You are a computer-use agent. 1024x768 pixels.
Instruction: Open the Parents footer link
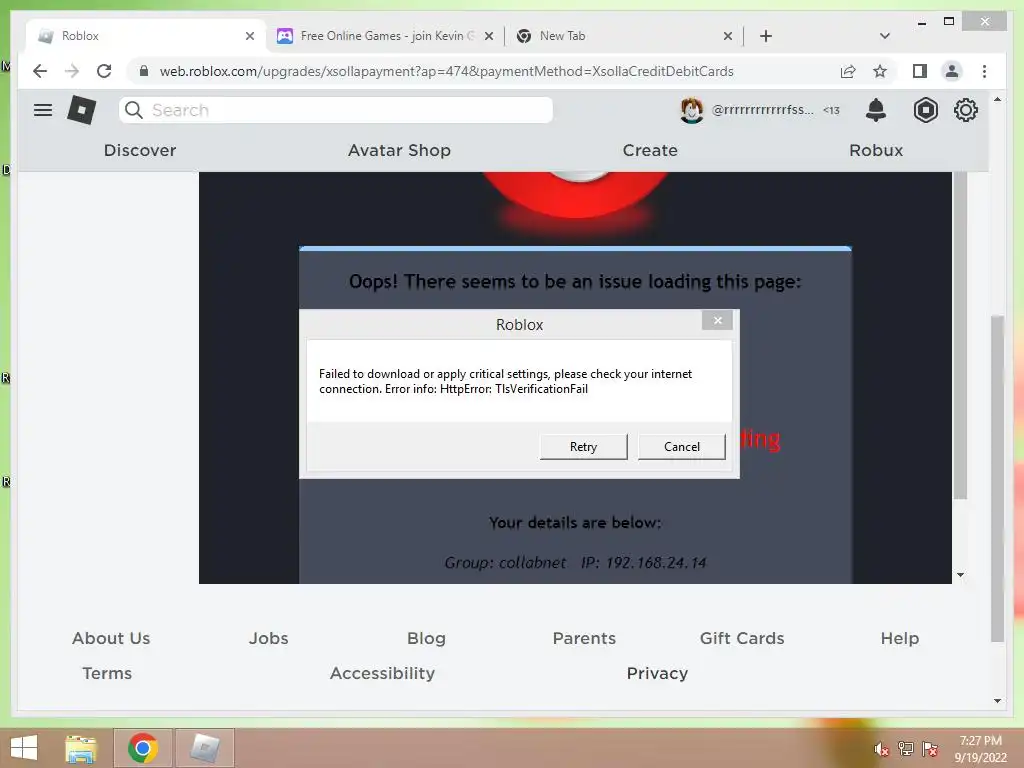(x=584, y=638)
